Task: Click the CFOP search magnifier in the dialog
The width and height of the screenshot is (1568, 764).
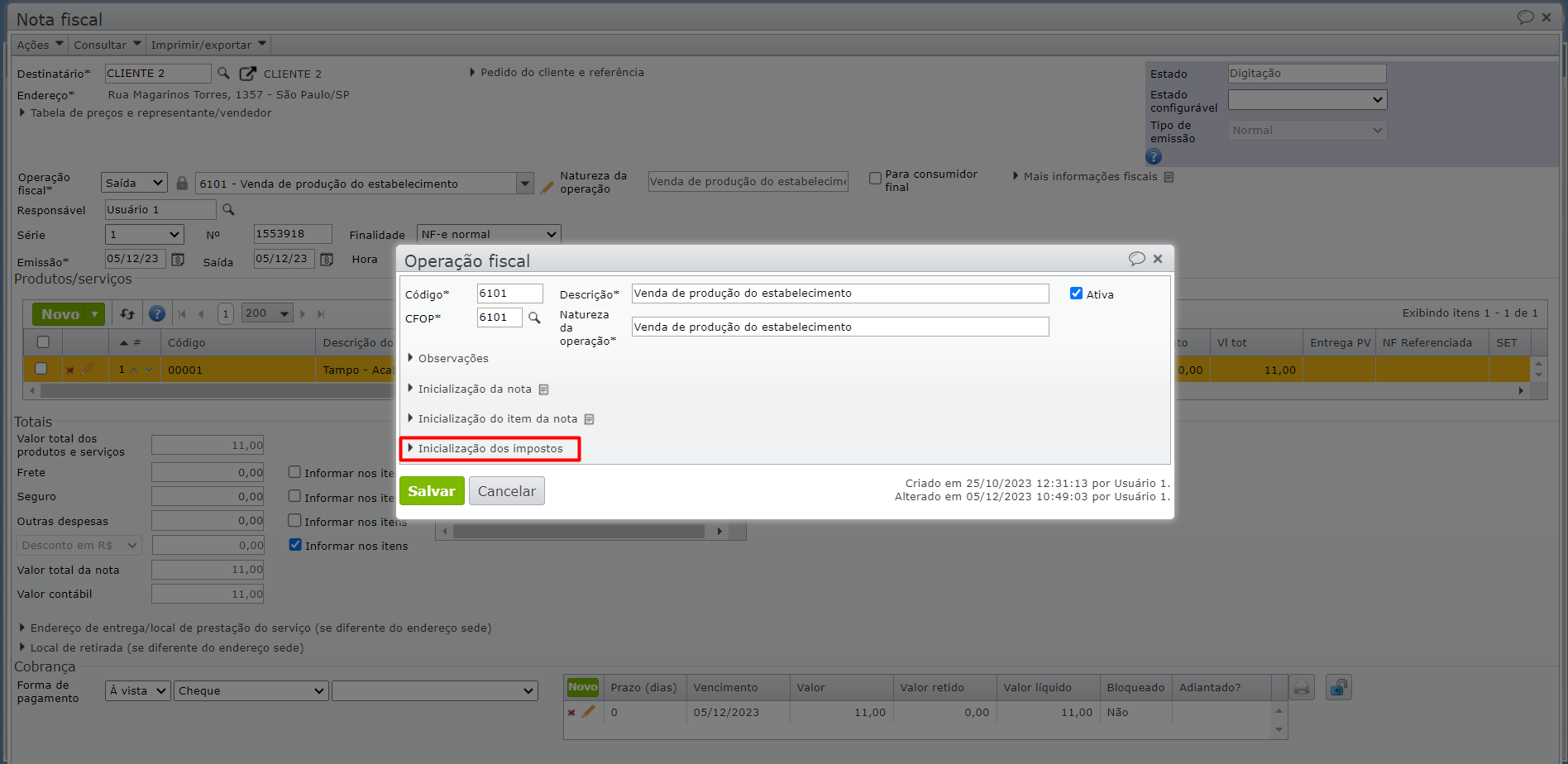Action: (534, 318)
